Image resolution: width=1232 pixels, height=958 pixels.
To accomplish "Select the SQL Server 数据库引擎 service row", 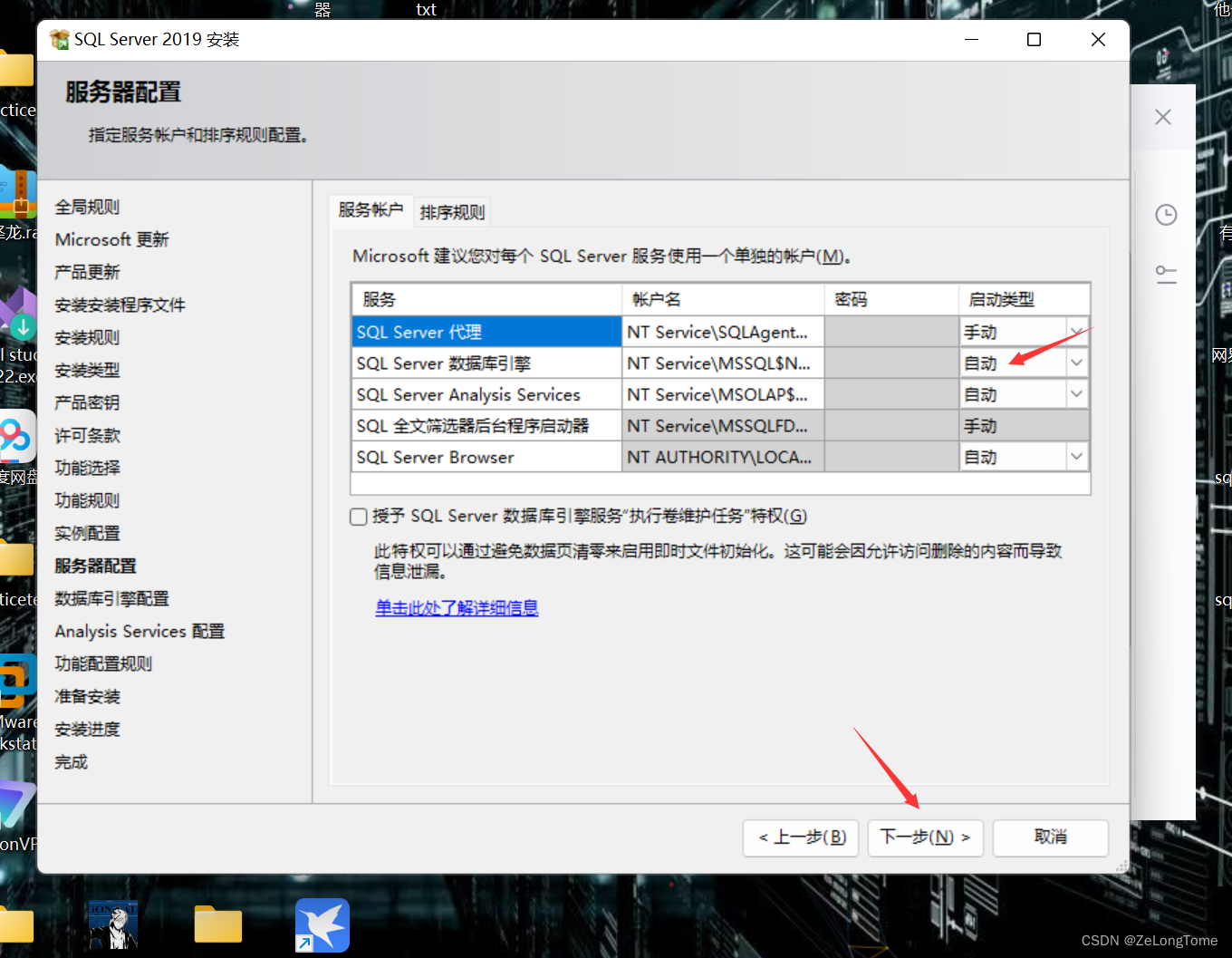I will (486, 363).
